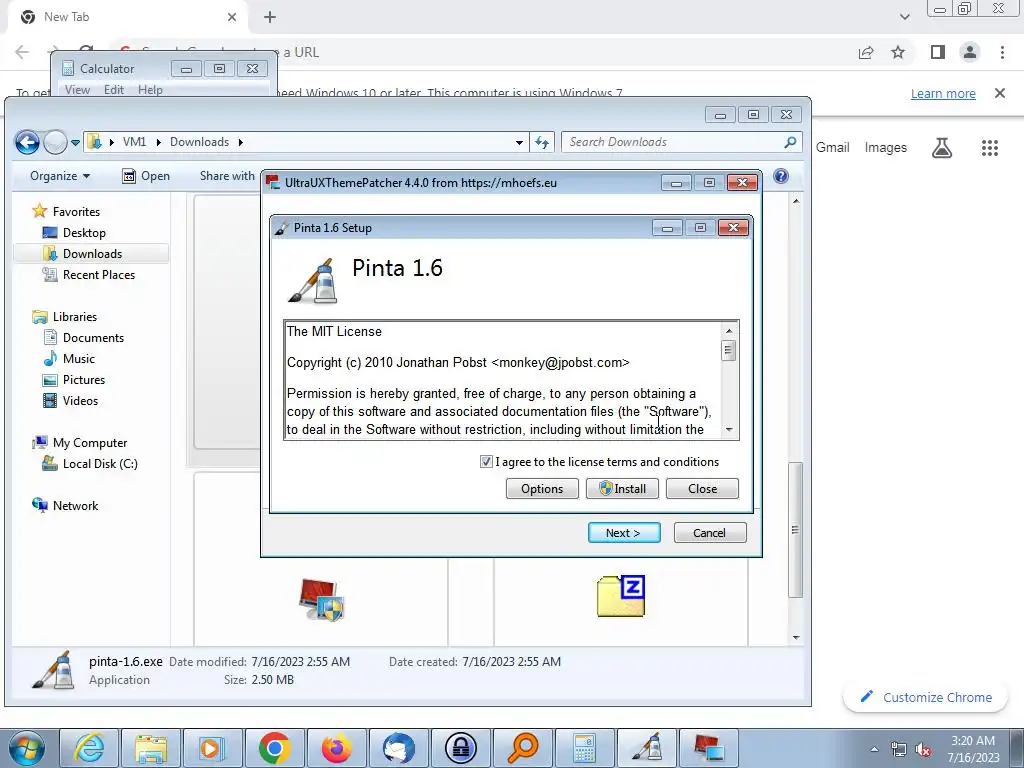The height and width of the screenshot is (768, 1024).
Task: Open the Organize menu dropdown
Action: [x=59, y=176]
